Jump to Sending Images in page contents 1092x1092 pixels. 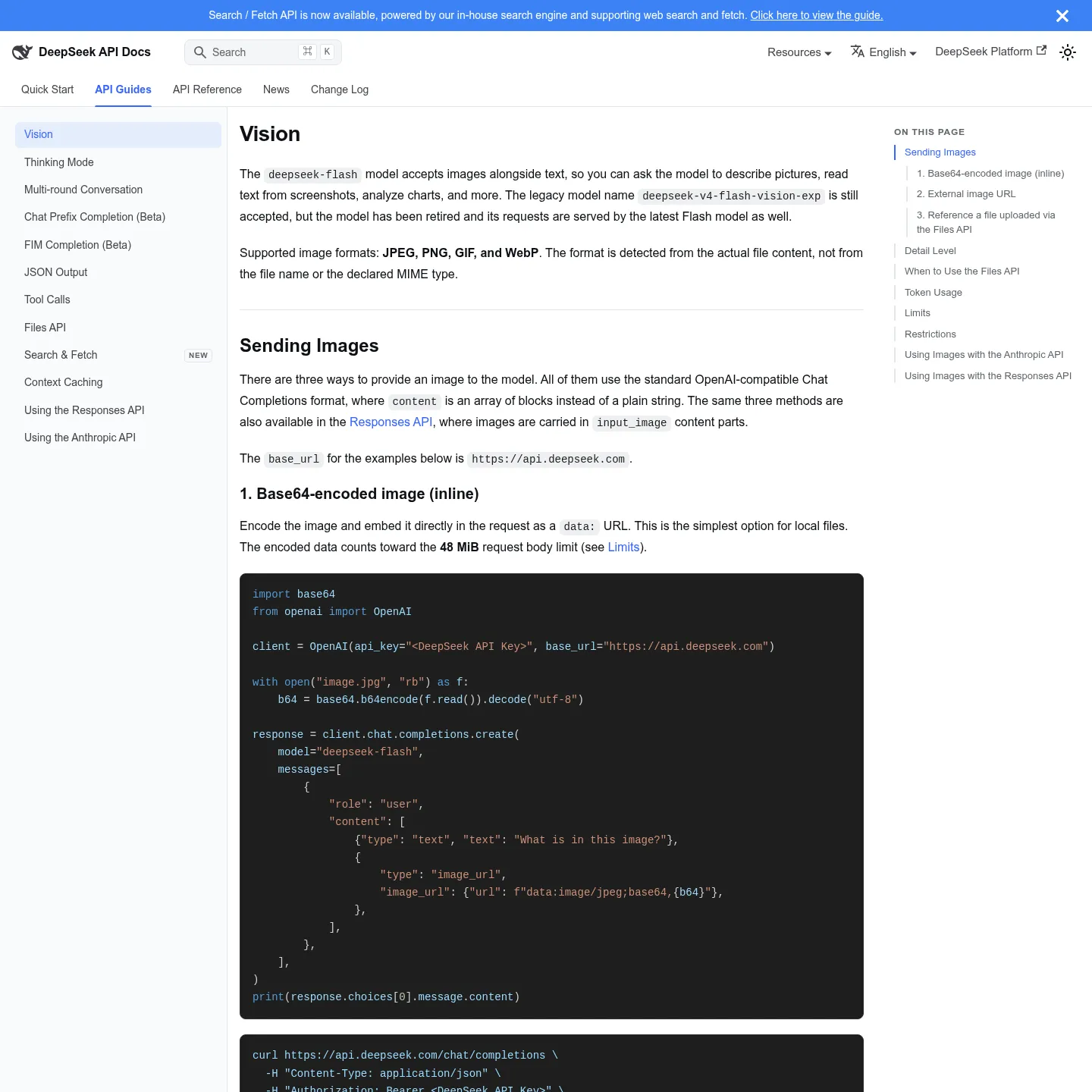tap(940, 152)
